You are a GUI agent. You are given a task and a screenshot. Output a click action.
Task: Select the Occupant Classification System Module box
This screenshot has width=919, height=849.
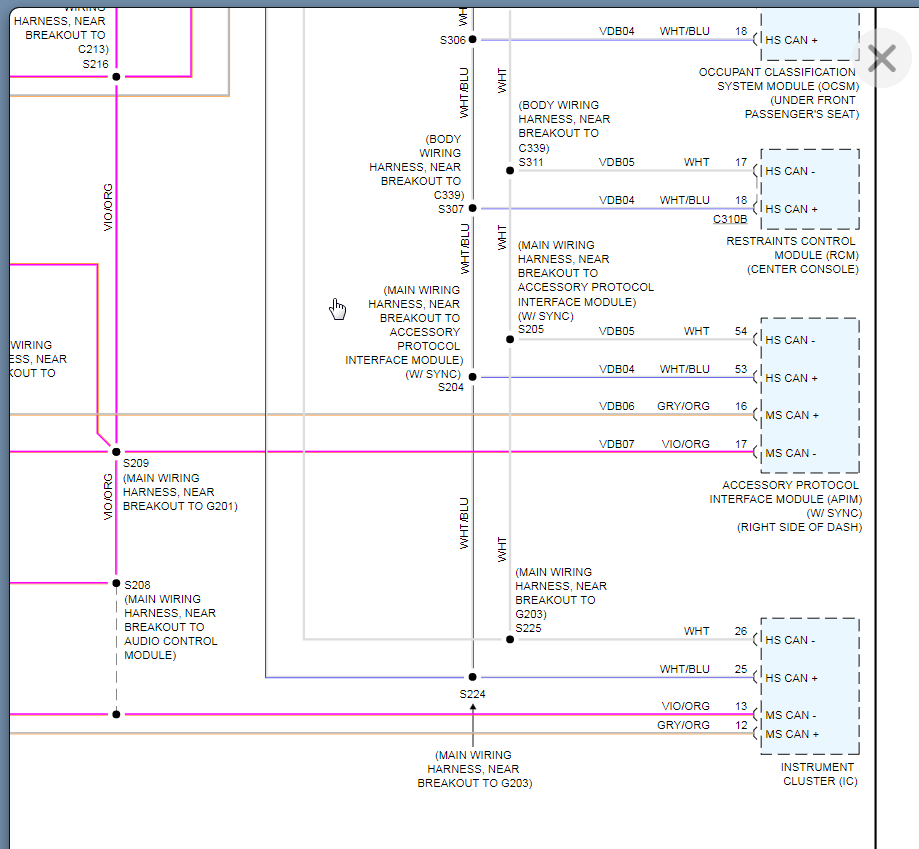click(x=809, y=35)
